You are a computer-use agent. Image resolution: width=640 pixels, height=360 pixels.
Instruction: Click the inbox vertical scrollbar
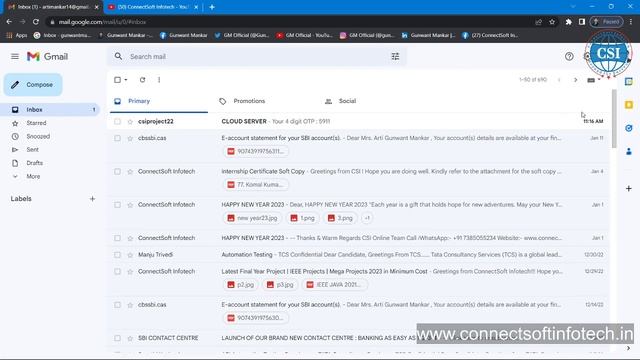click(x=614, y=118)
